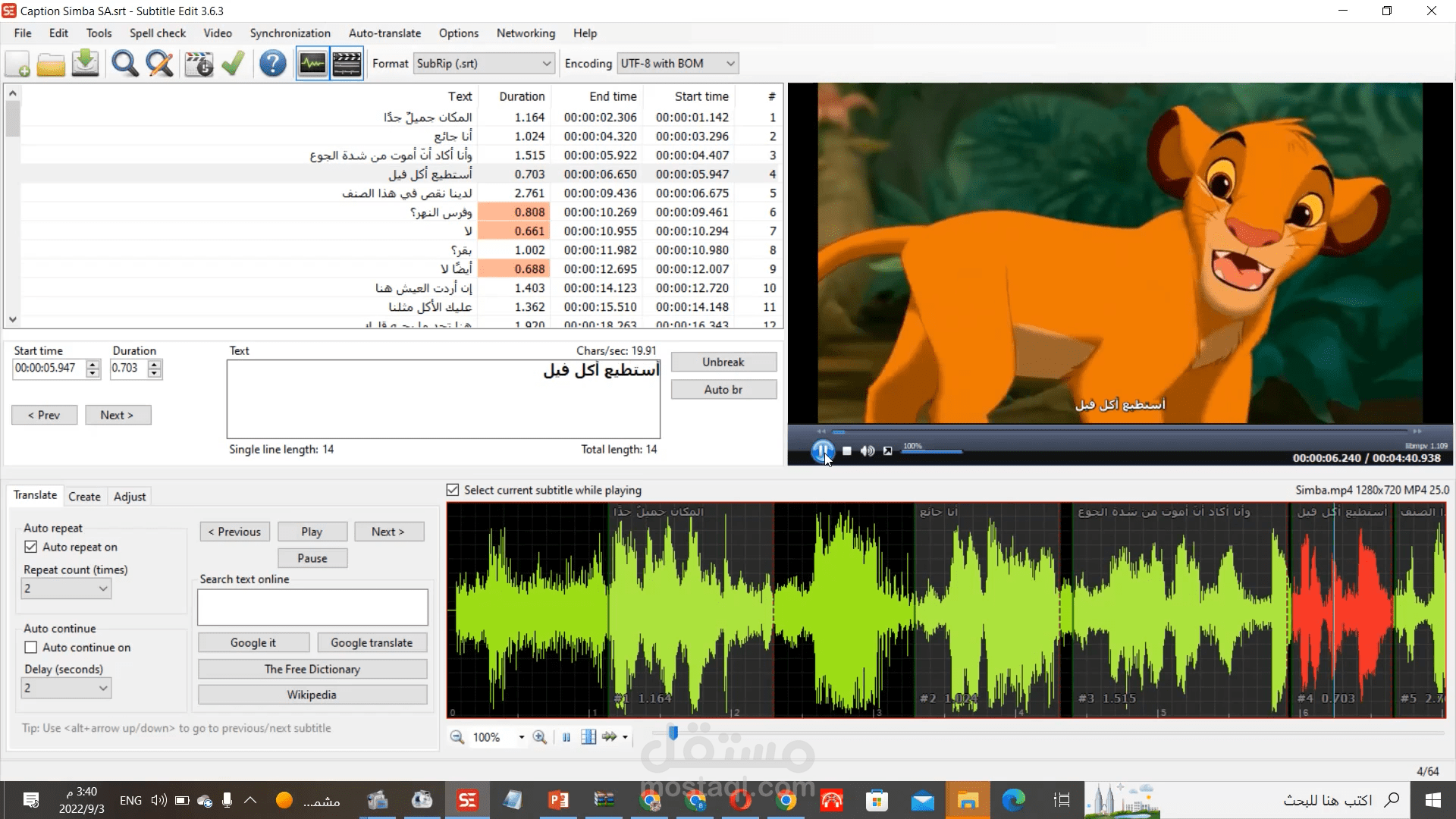The height and width of the screenshot is (819, 1456).
Task: Click the Task View taskbar icon
Action: [x=1062, y=800]
